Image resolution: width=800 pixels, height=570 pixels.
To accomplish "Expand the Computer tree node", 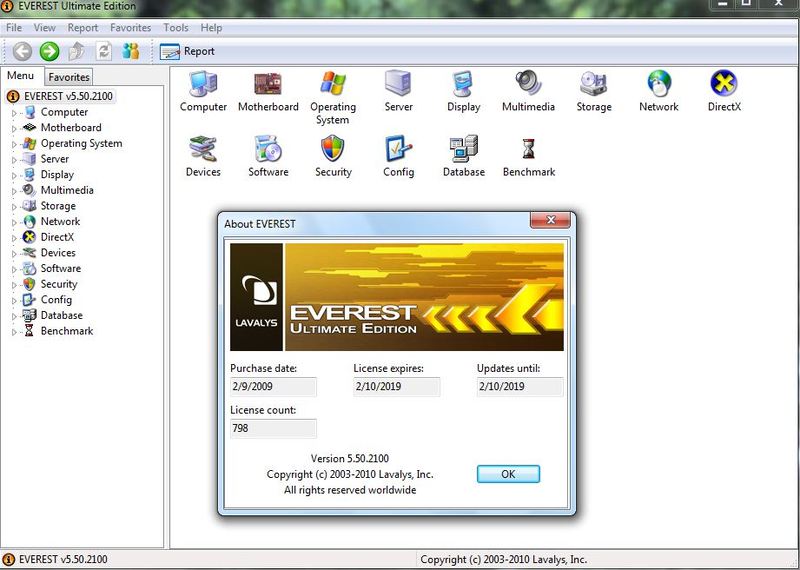I will (14, 113).
